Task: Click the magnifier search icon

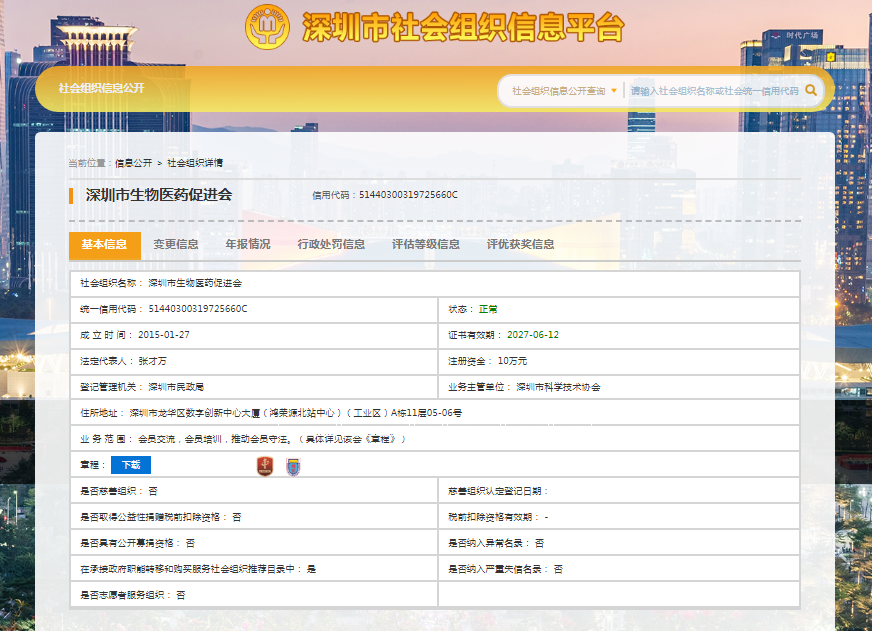Action: 811,90
